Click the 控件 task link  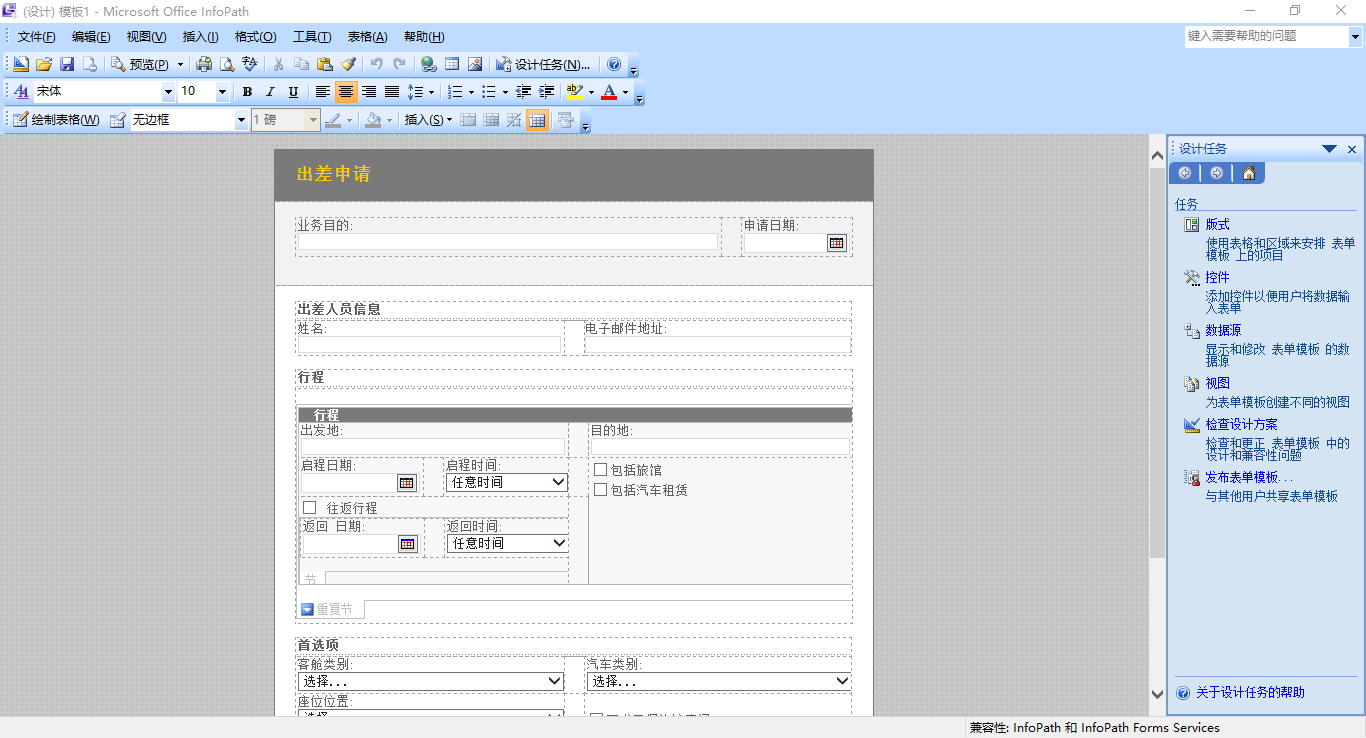(1217, 278)
